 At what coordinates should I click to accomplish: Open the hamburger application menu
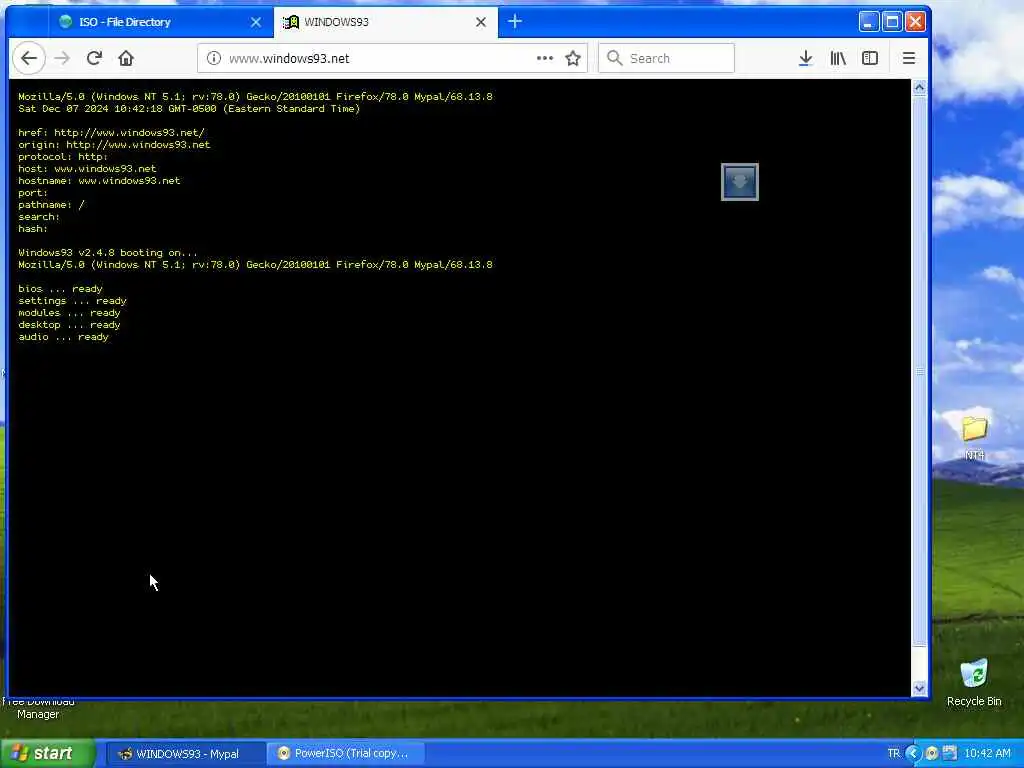908,58
